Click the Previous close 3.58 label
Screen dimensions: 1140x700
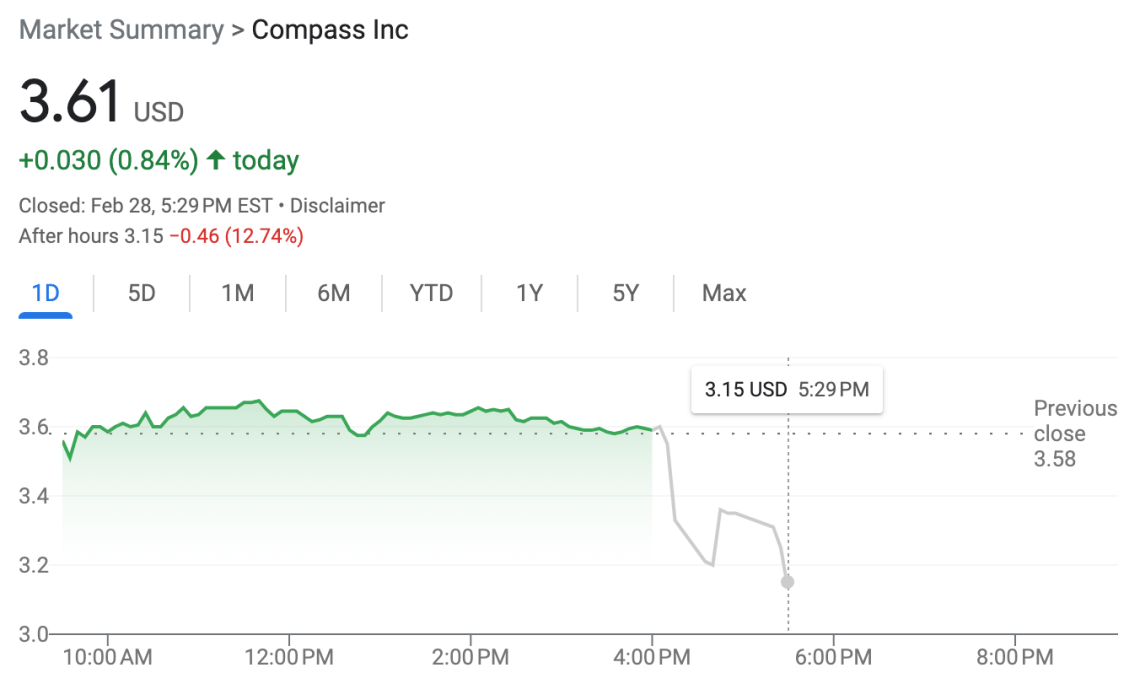1075,434
